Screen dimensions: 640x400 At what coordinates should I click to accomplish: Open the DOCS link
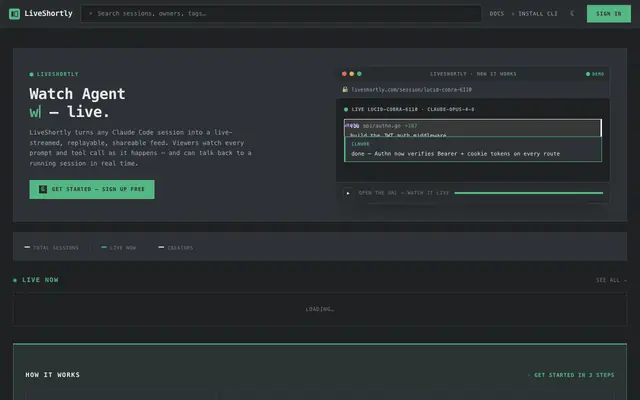coord(497,13)
